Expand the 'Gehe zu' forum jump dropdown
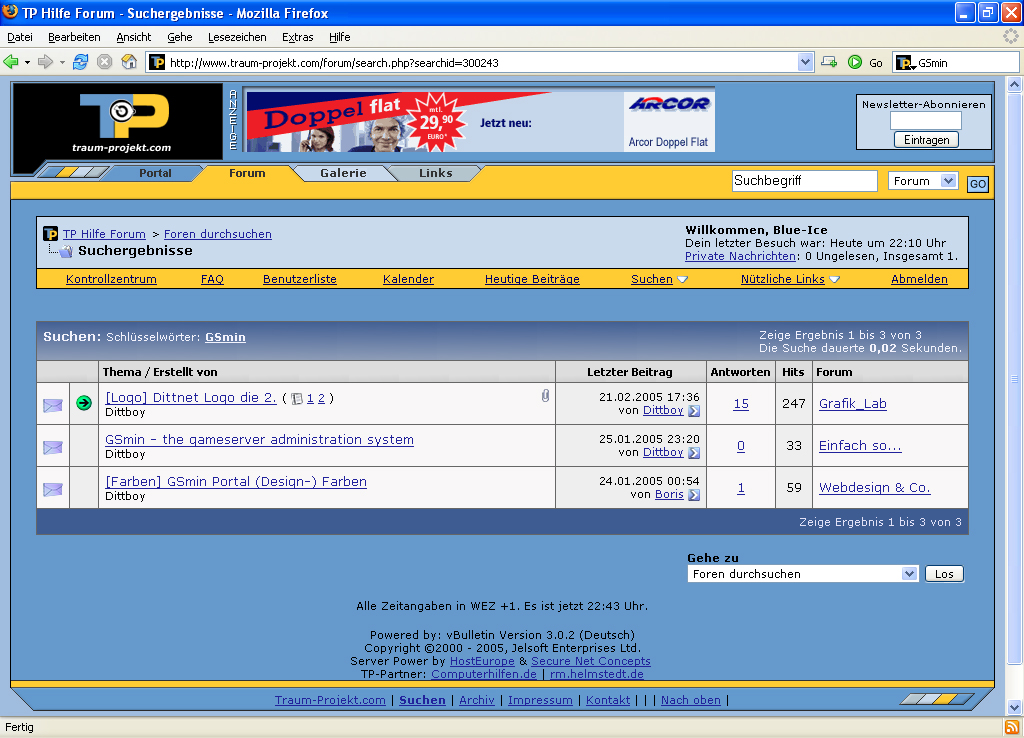 click(803, 574)
